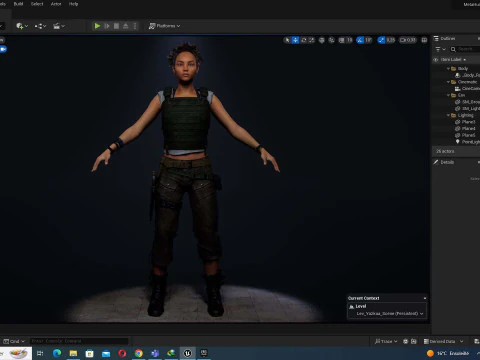The height and width of the screenshot is (360, 480).
Task: Click the '25 actors' count text
Action: click(x=445, y=151)
